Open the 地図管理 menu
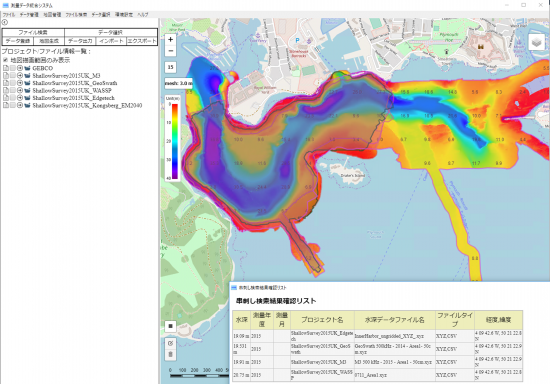550x384 pixels. click(52, 15)
